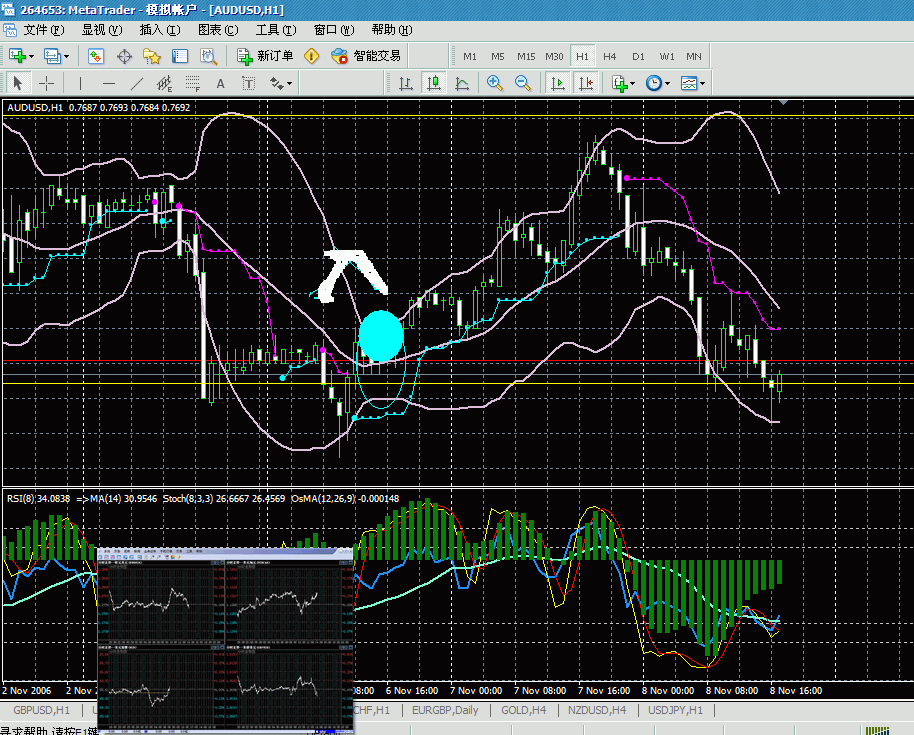This screenshot has height=735, width=914.
Task: Switch to the NZDUSD,H4 chart tab
Action: 596,710
